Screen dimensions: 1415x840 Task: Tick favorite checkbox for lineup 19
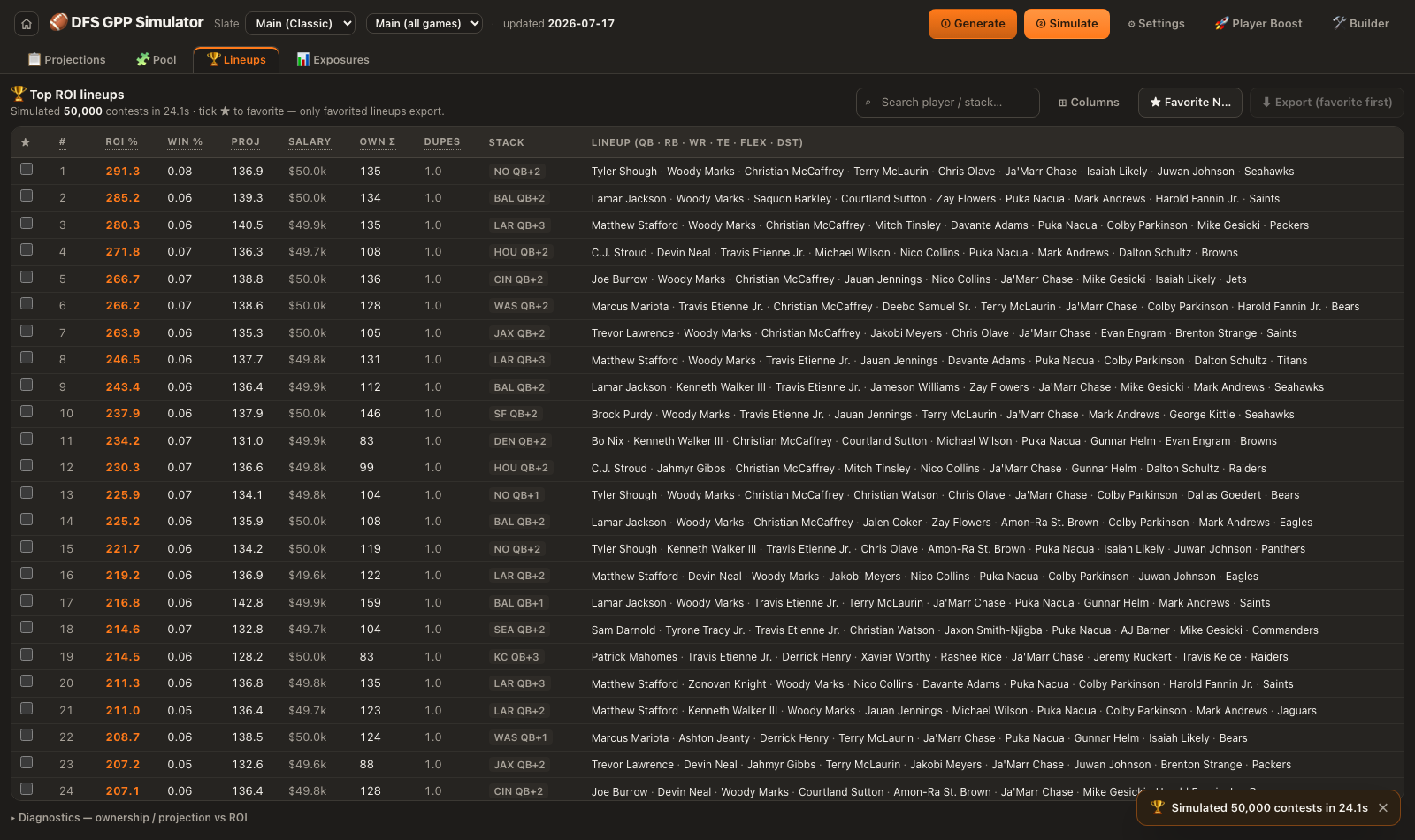[x=27, y=654]
